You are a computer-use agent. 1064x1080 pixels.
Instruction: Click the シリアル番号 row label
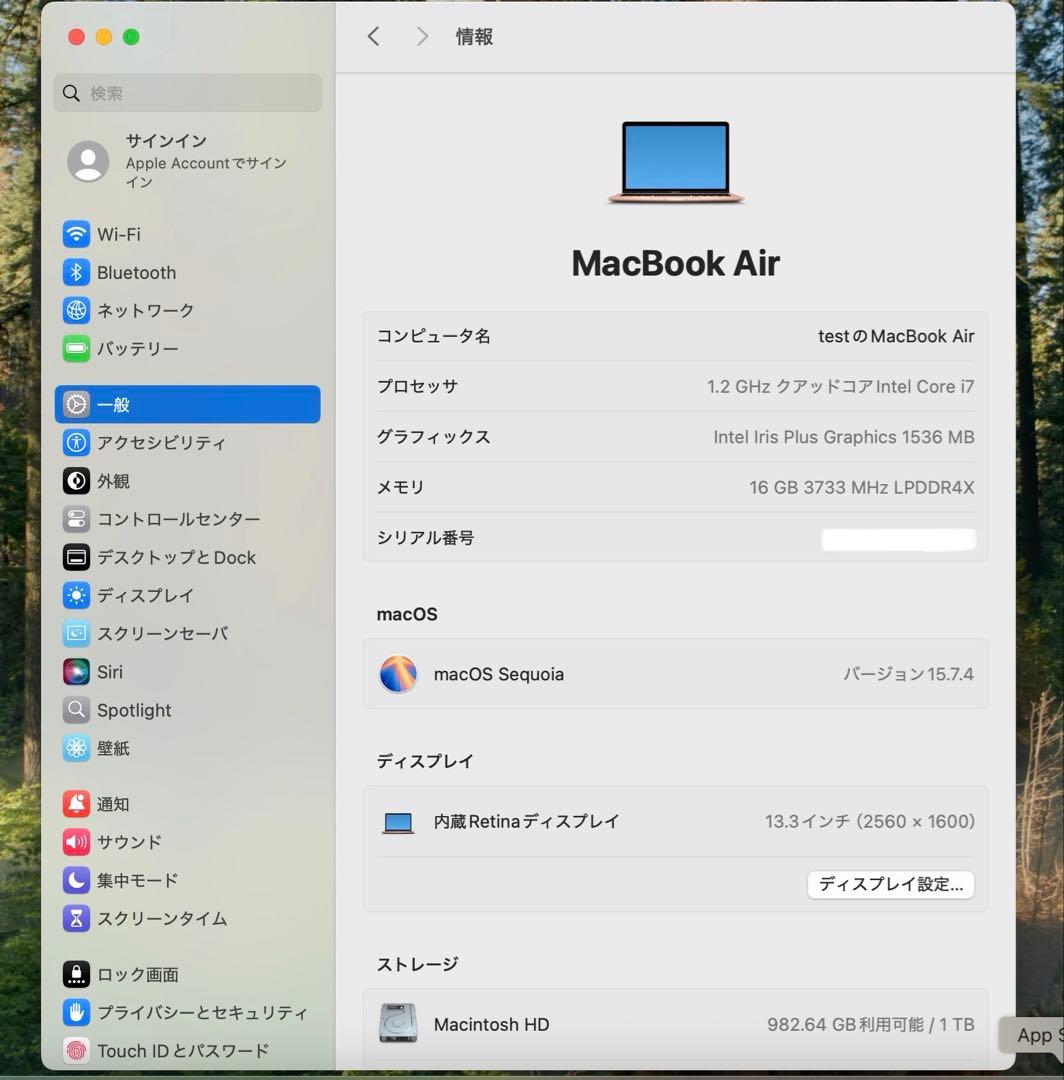coord(426,537)
